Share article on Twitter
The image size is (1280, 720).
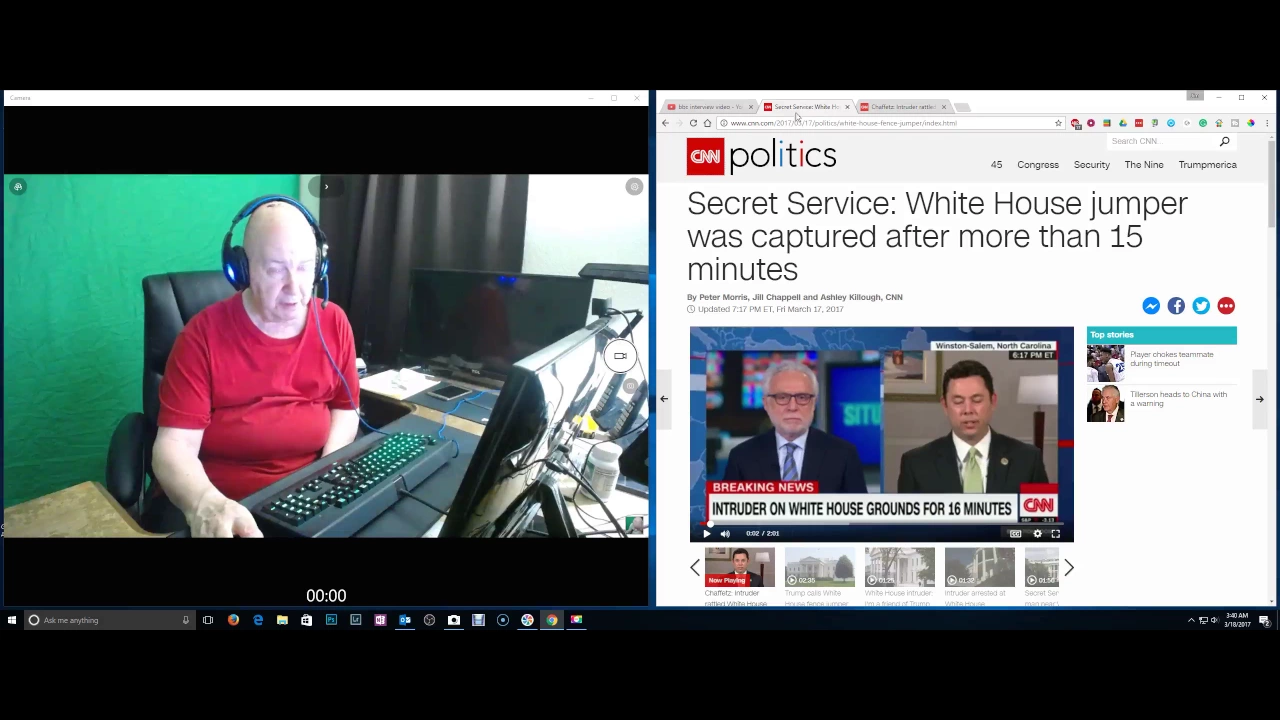pos(1201,306)
